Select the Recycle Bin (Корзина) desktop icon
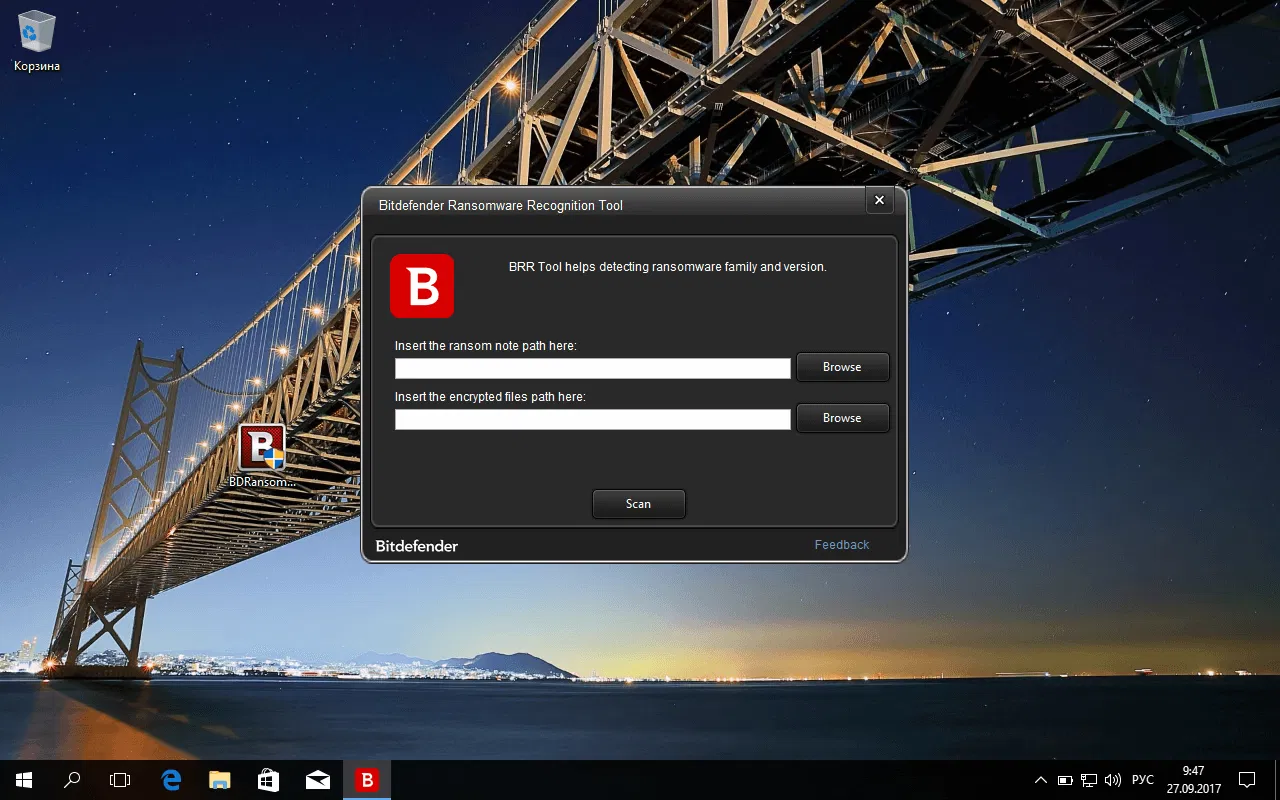This screenshot has width=1280, height=800. [37, 42]
